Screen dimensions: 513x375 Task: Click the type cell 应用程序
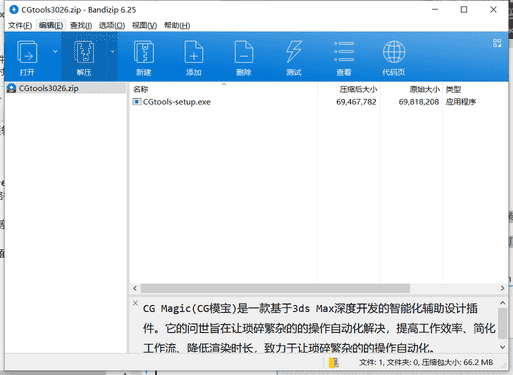(x=461, y=102)
